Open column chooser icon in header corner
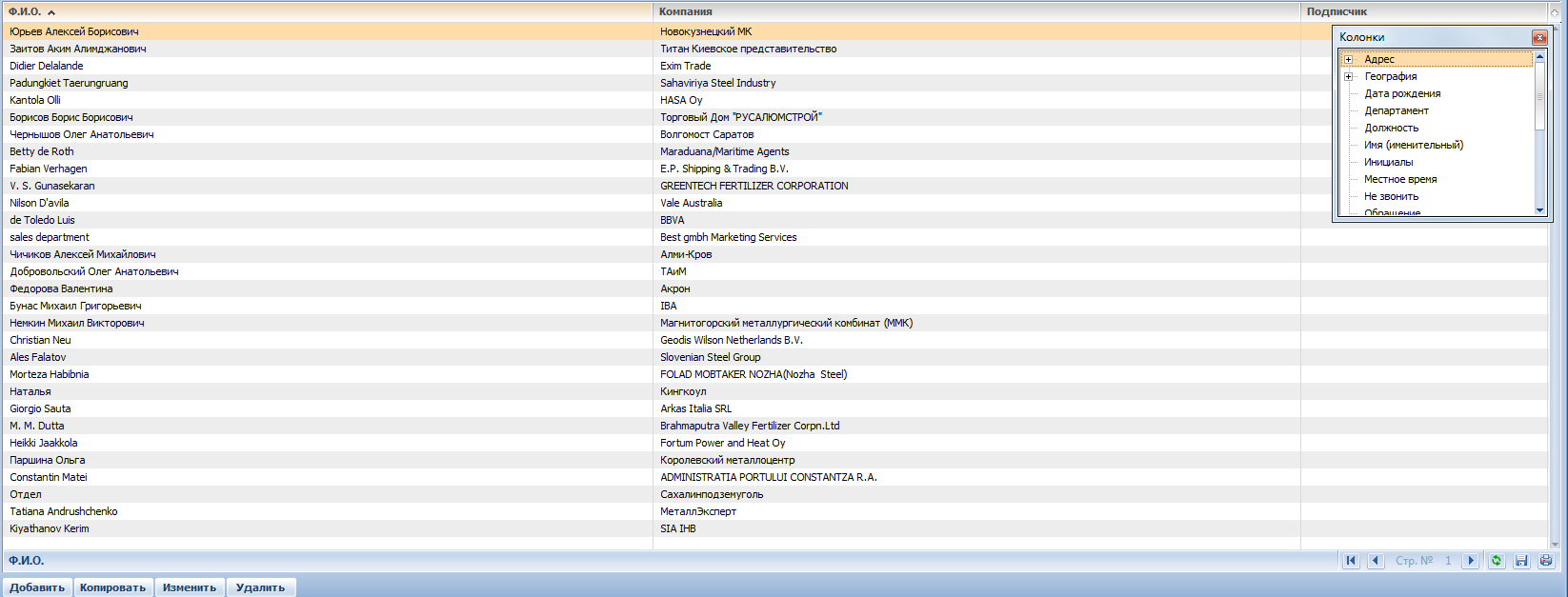Image resolution: width=1568 pixels, height=597 pixels. coord(1556,12)
